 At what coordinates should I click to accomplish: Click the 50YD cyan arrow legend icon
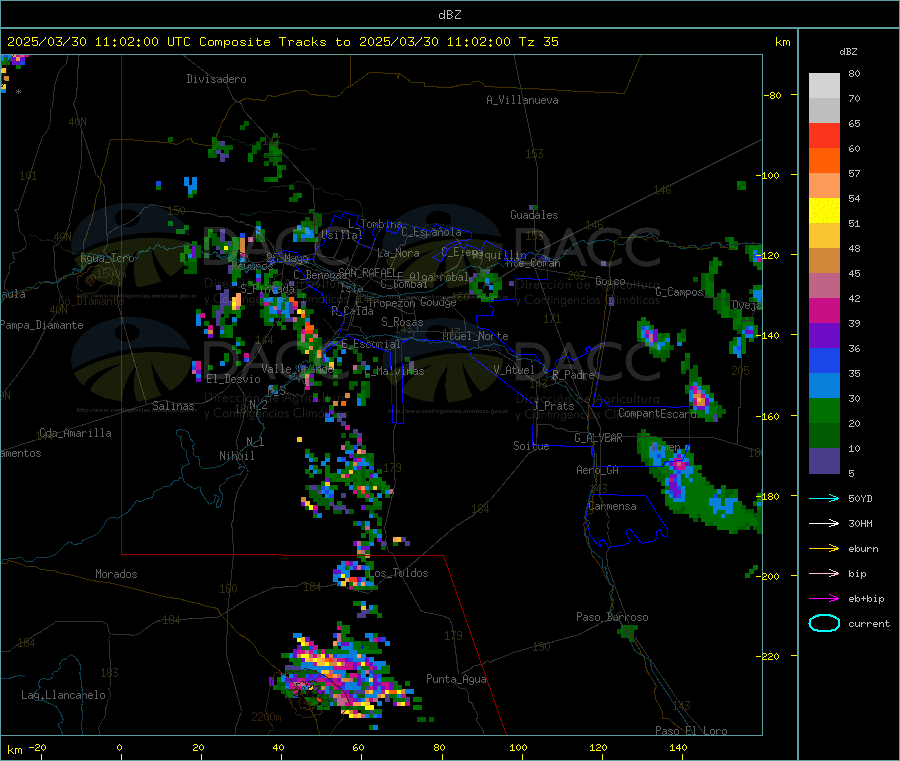824,498
